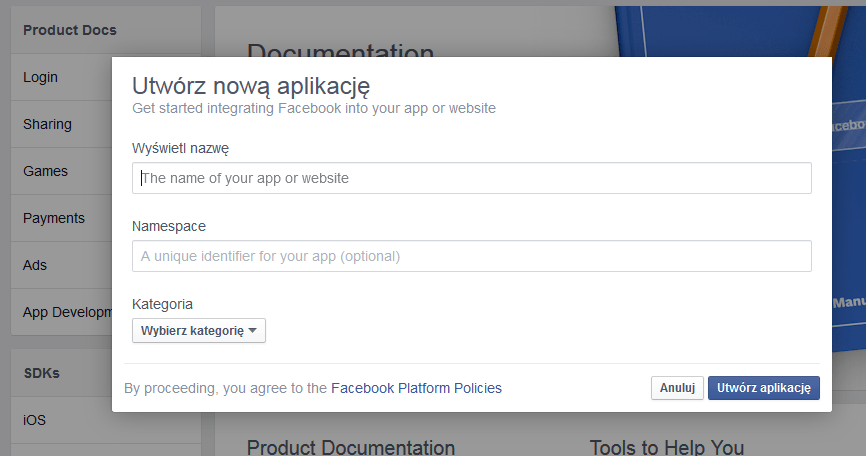Open iOS under SDKs

[x=61, y=420]
